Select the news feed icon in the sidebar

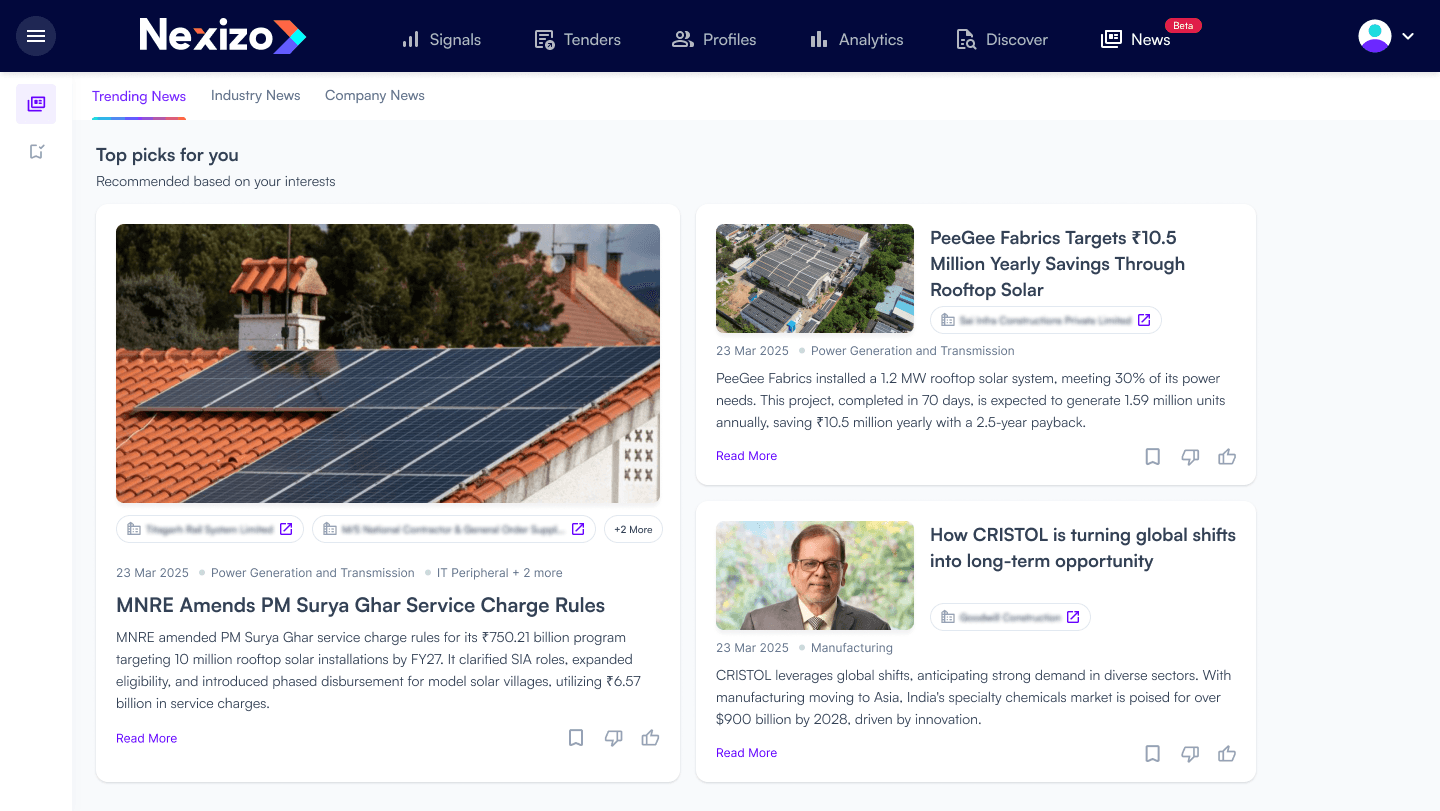coord(36,104)
